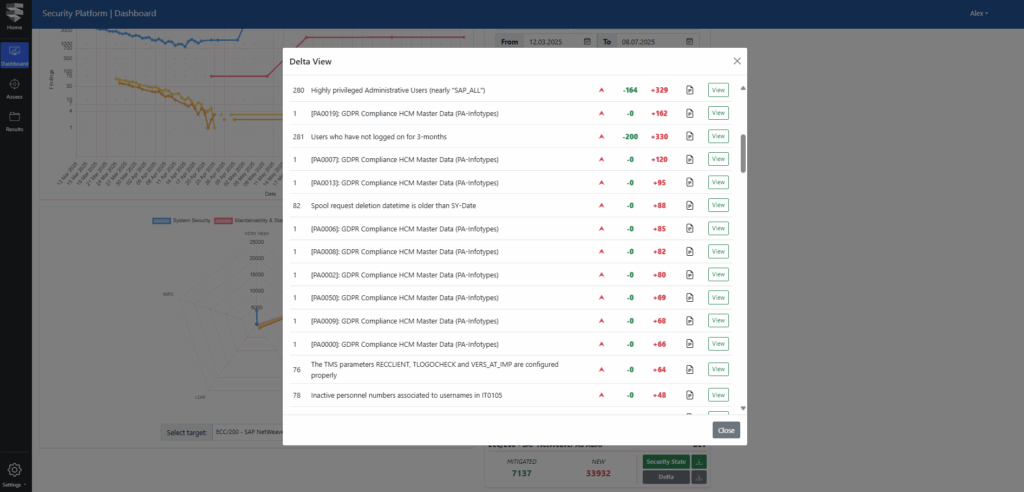Viewport: 1024px width, 492px height.
Task: Select the Dashboard sidebar icon
Action: coord(14,55)
